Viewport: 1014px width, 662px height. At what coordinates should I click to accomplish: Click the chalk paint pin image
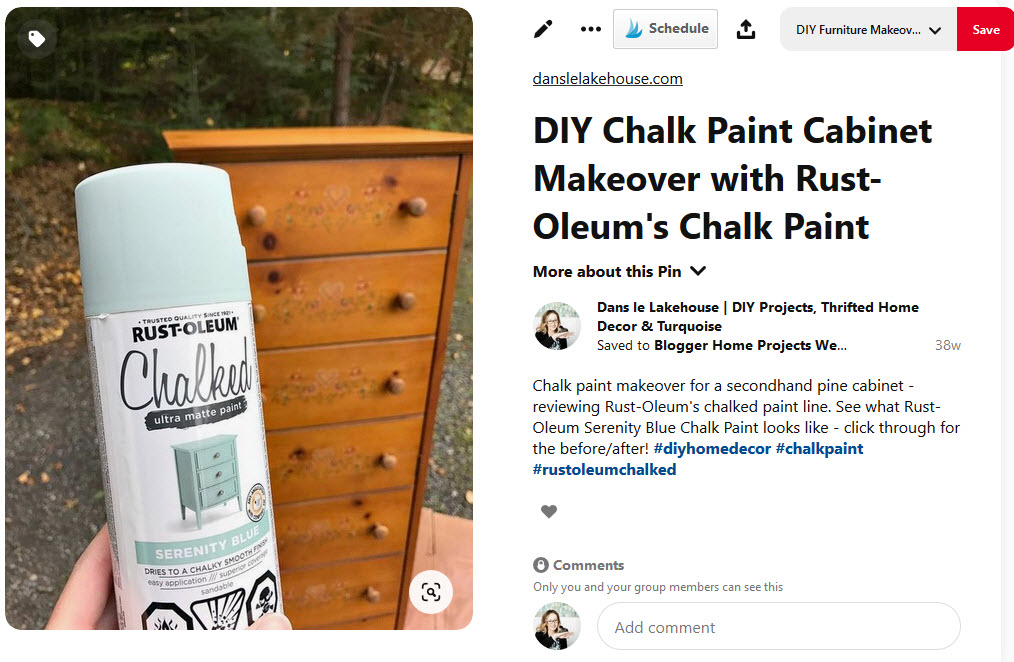(239, 318)
